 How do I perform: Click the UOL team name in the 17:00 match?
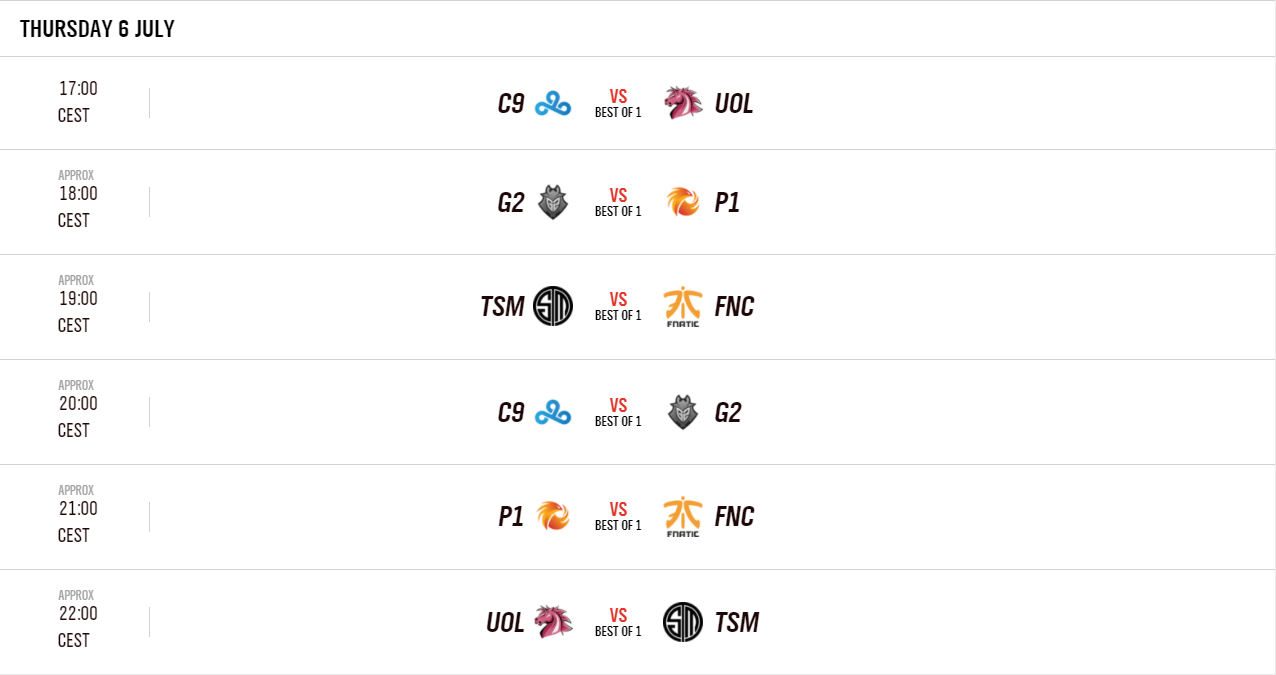click(x=734, y=104)
